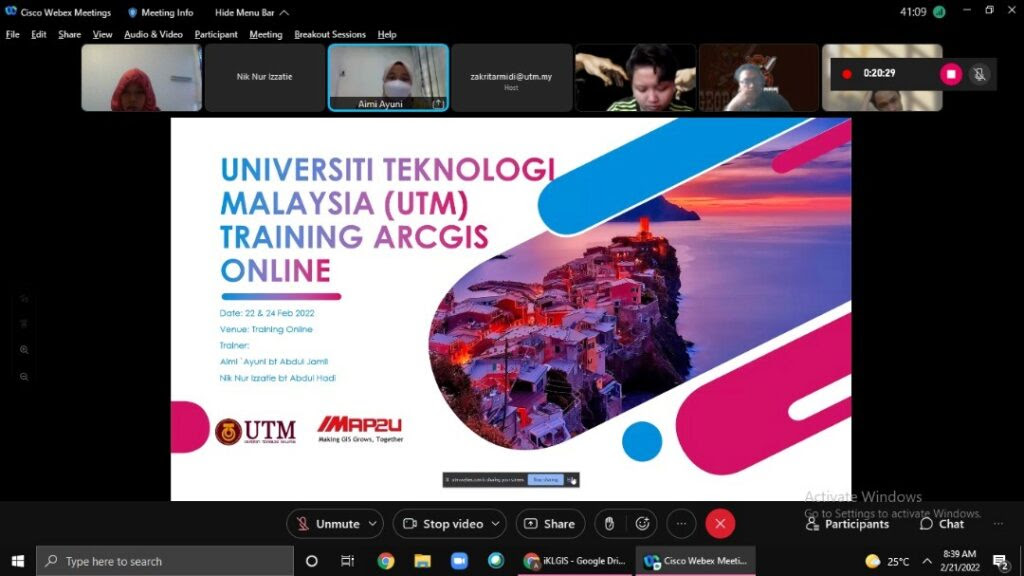
Task: Click the Share button in meeting controls
Action: tap(550, 523)
